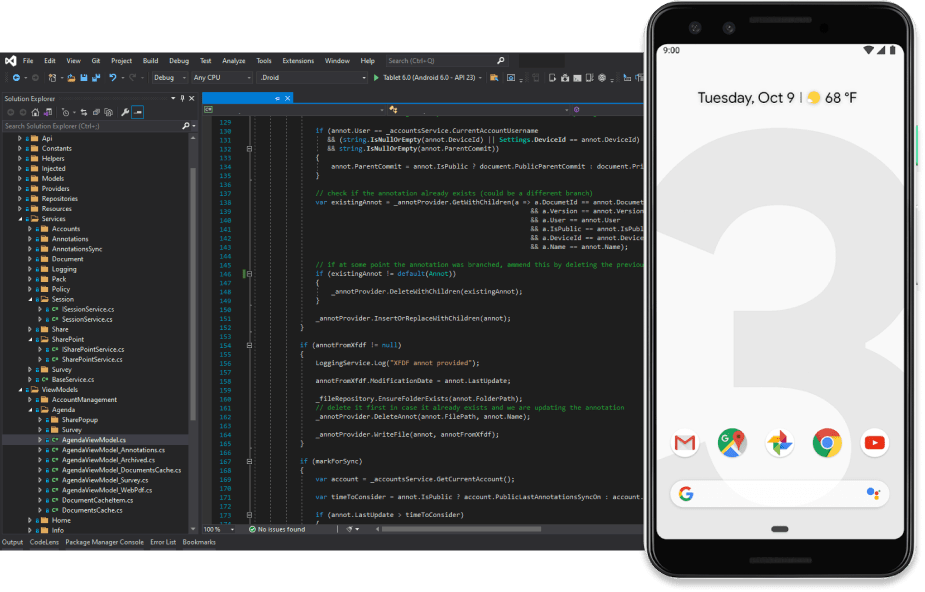925x592 pixels.
Task: Click Solution Explorer properties wrench icon
Action: point(125,112)
